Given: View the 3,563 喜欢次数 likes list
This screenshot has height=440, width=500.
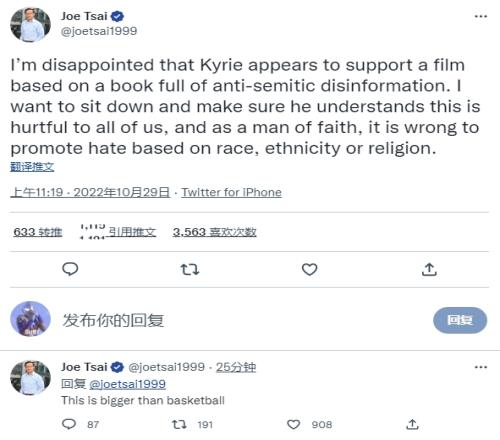Looking at the screenshot, I should (214, 232).
